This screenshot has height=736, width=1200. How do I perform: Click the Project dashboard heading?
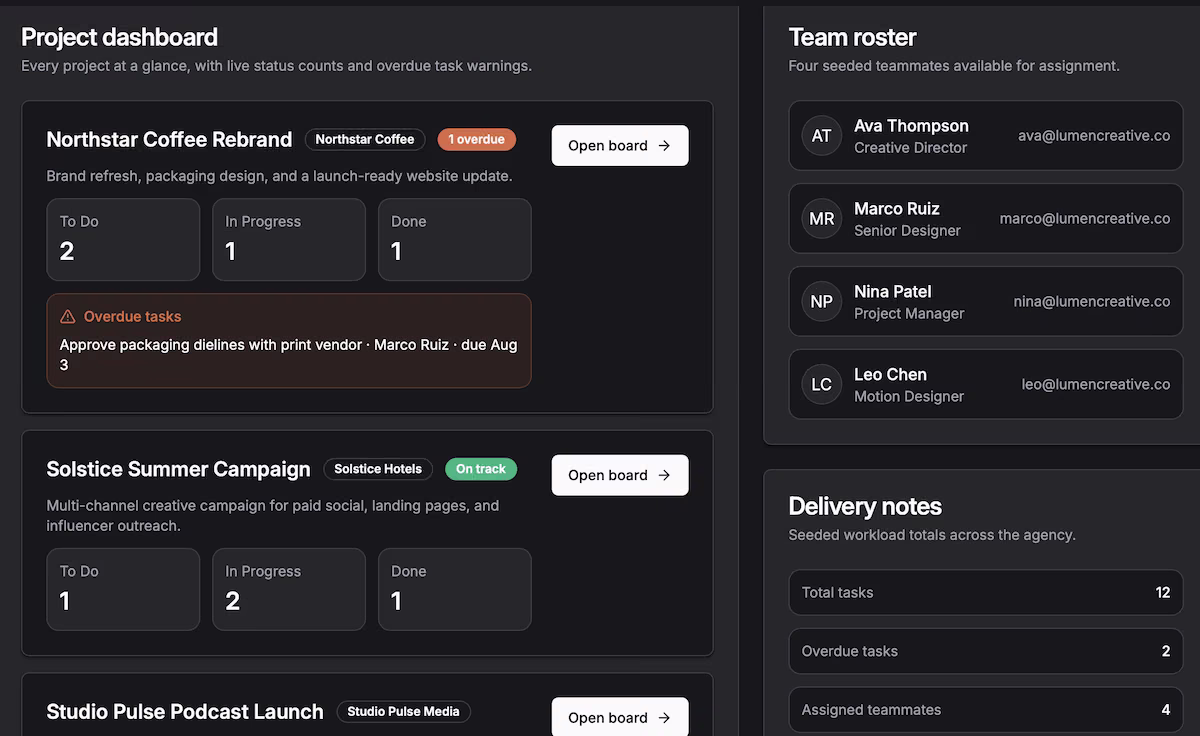pyautogui.click(x=120, y=37)
